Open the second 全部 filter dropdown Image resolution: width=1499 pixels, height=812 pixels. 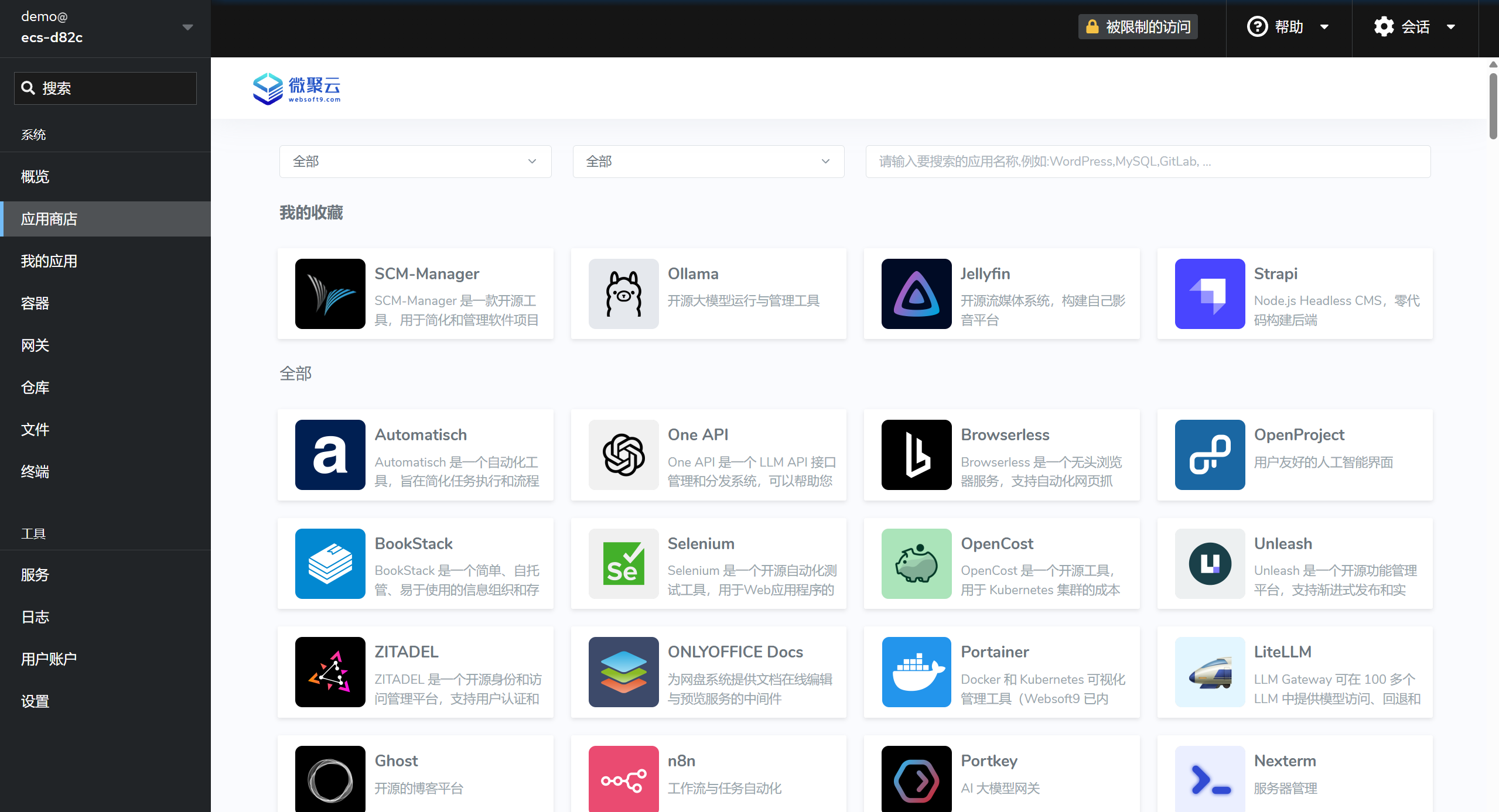point(708,162)
